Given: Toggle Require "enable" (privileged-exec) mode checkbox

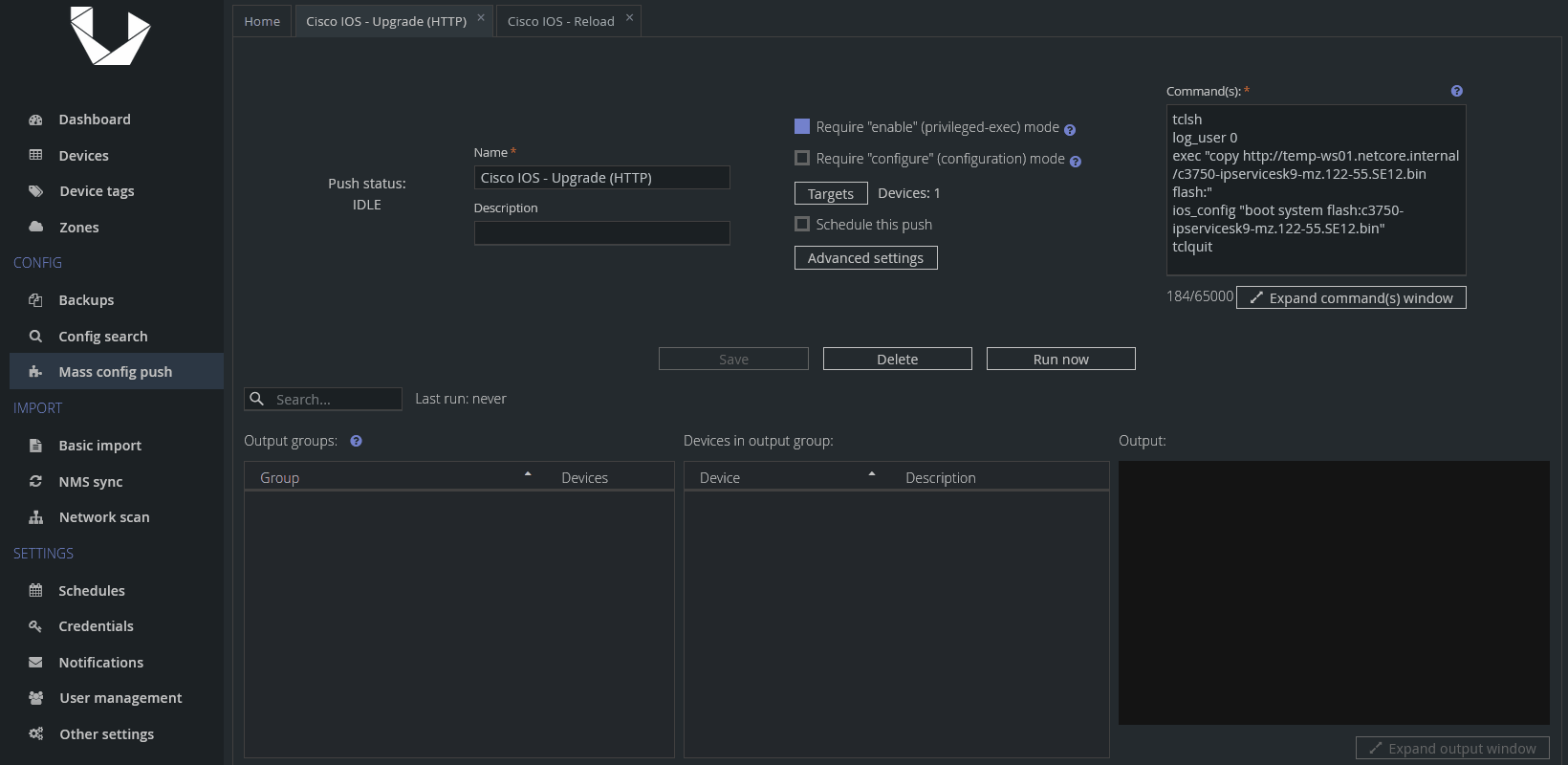Looking at the screenshot, I should click(802, 126).
